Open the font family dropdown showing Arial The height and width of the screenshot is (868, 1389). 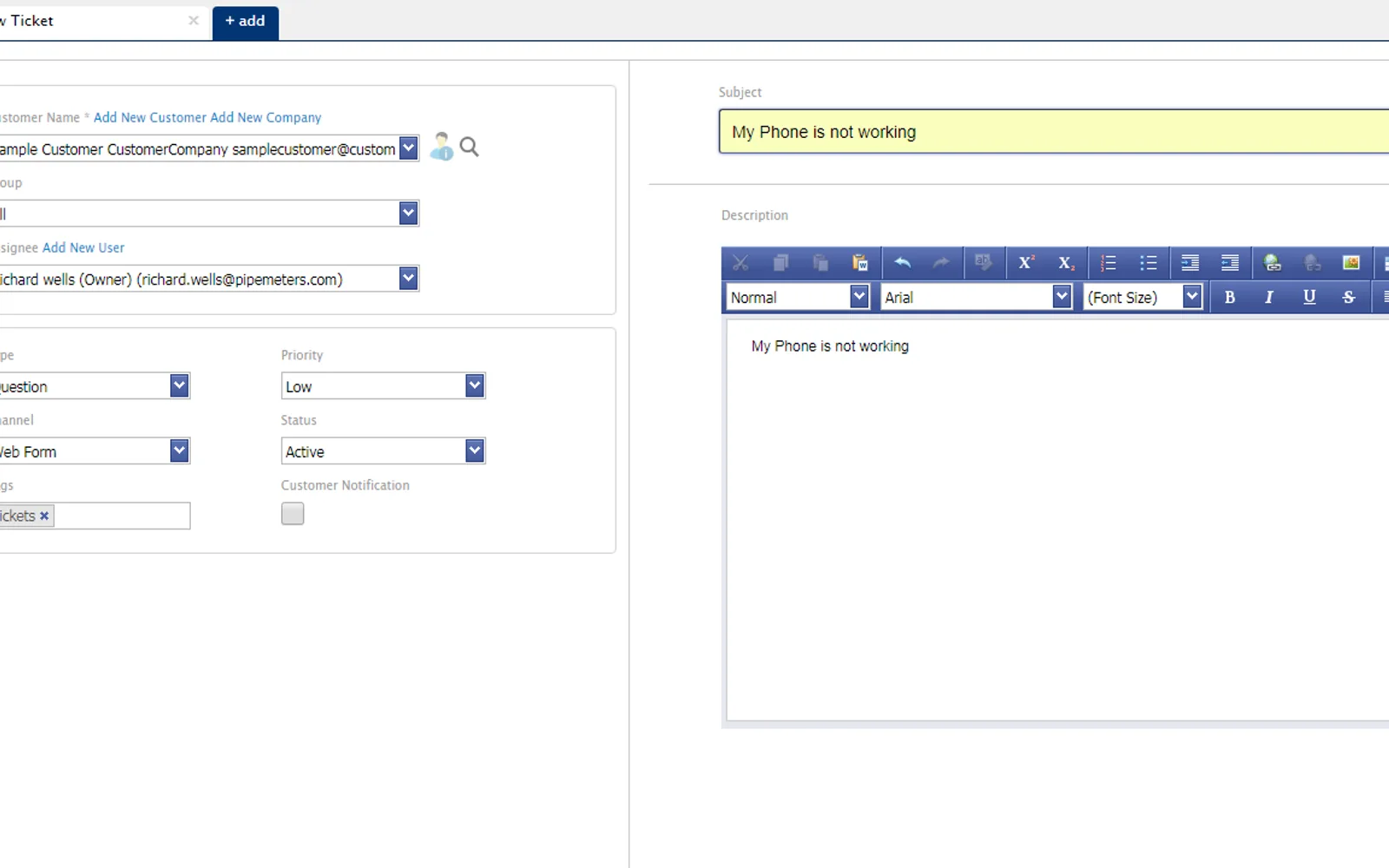pyautogui.click(x=1061, y=297)
